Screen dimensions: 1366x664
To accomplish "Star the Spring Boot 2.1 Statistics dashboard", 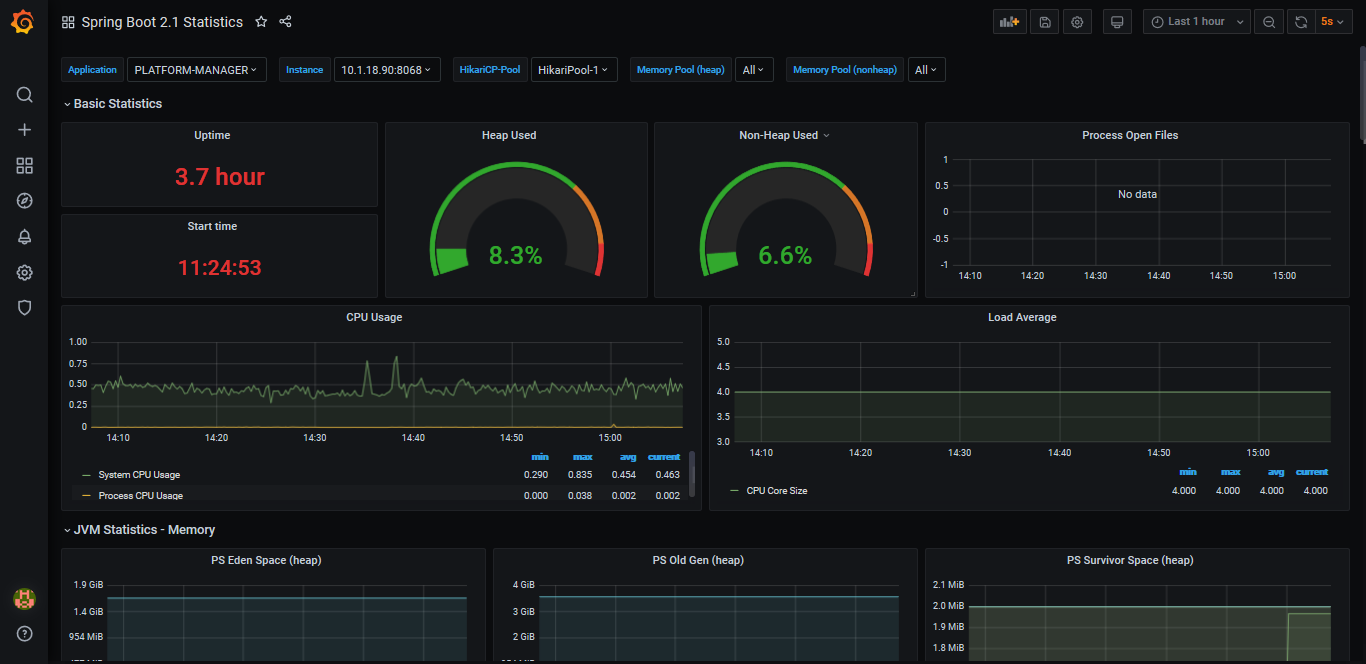I will tap(261, 22).
